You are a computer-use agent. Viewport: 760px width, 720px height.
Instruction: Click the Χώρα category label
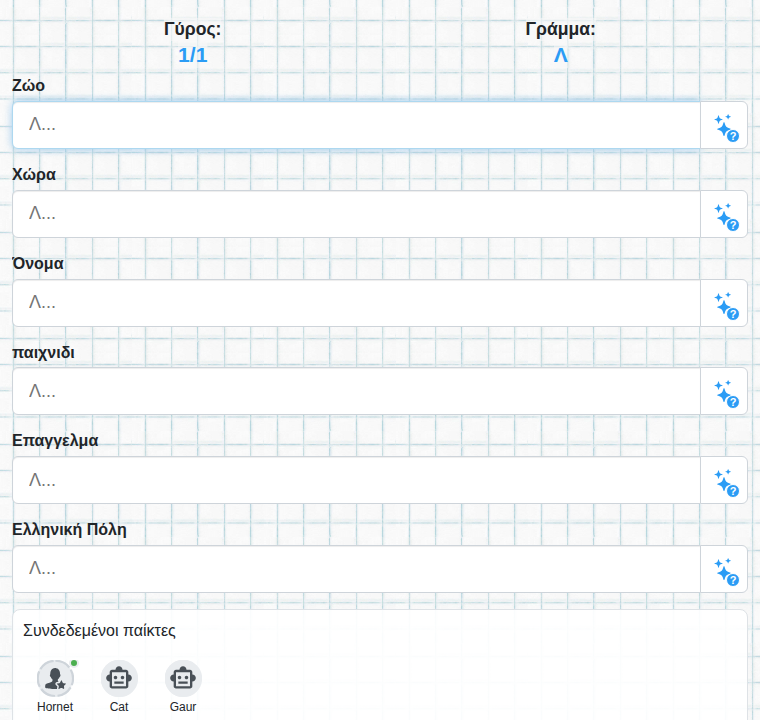34,174
